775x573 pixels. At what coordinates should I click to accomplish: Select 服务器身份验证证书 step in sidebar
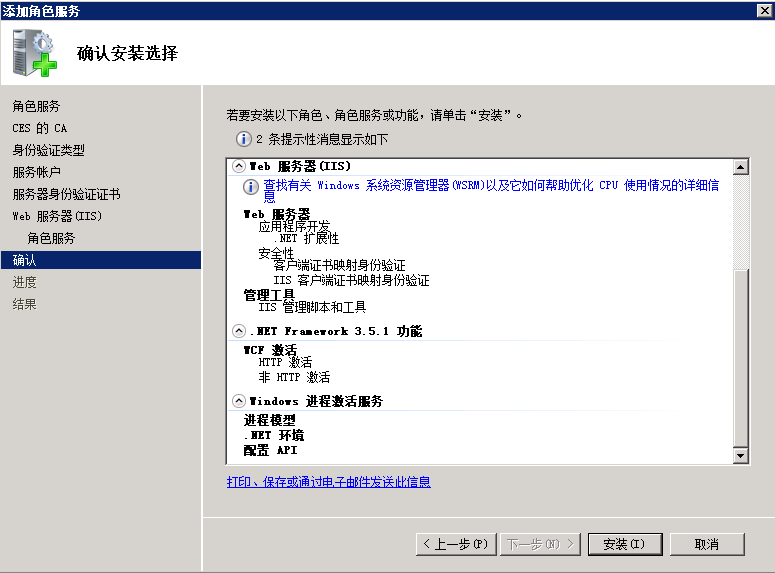point(66,194)
